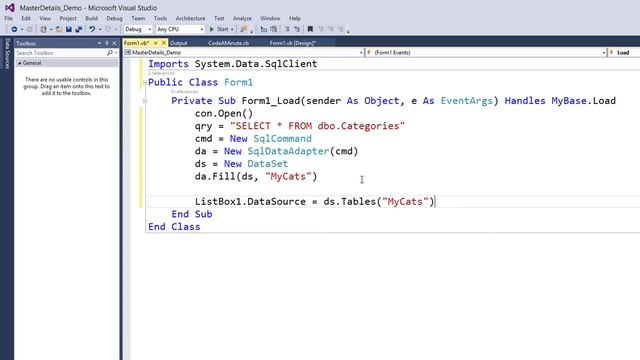The image size is (640, 360).
Task: Click the Toolbox search magnifier icon
Action: [109, 53]
